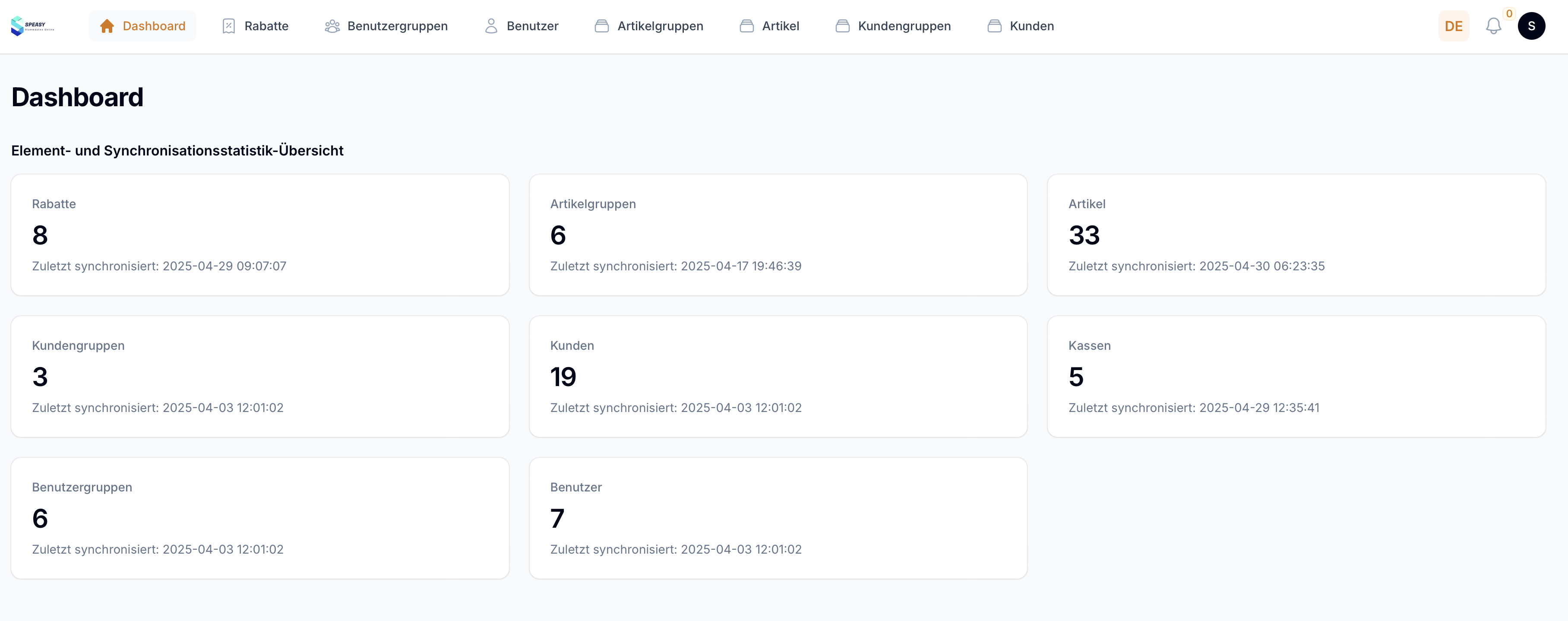Open the DE language selector
Viewport: 1568px width, 621px height.
pyautogui.click(x=1453, y=26)
